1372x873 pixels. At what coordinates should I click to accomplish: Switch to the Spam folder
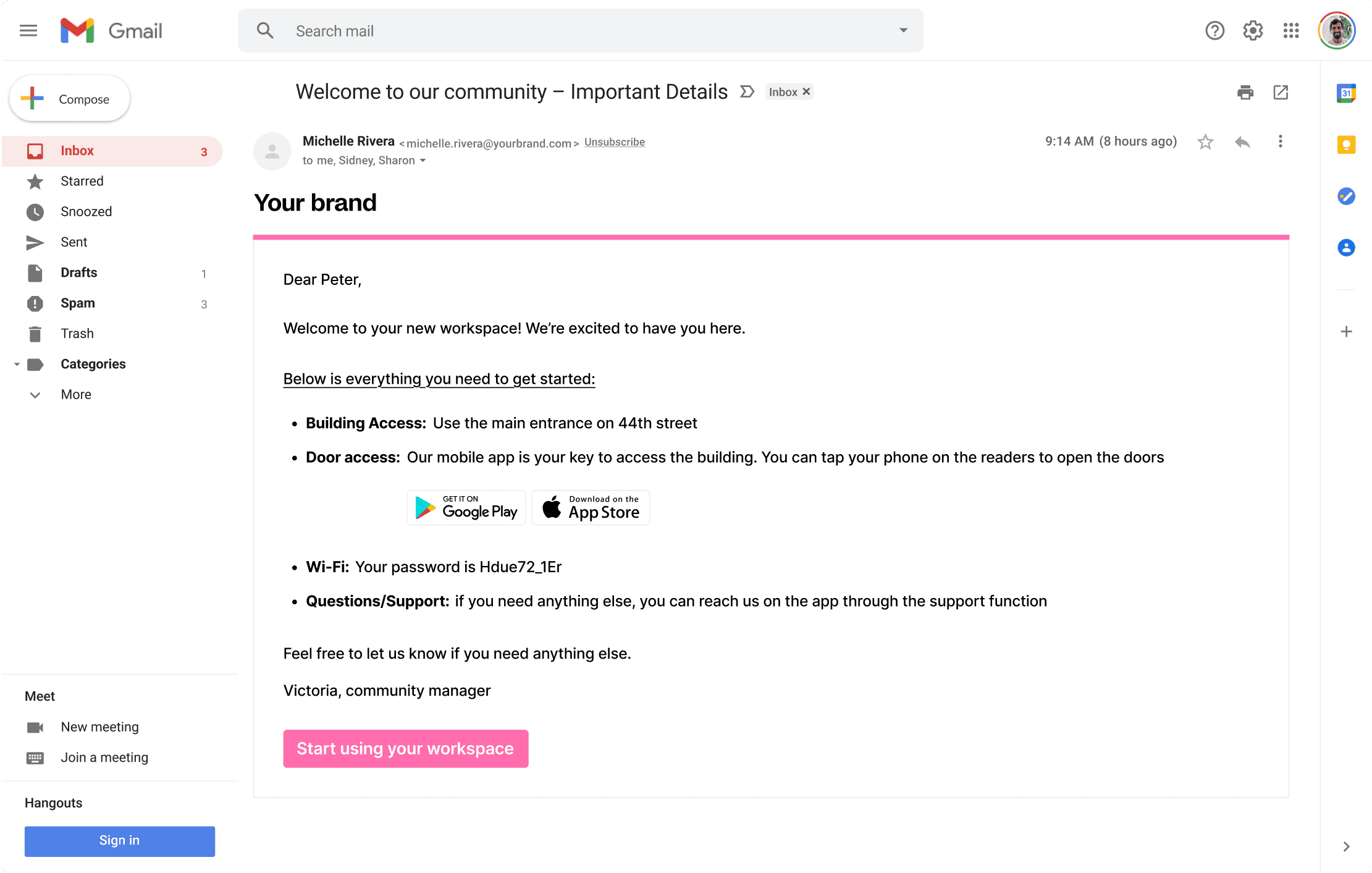(78, 303)
